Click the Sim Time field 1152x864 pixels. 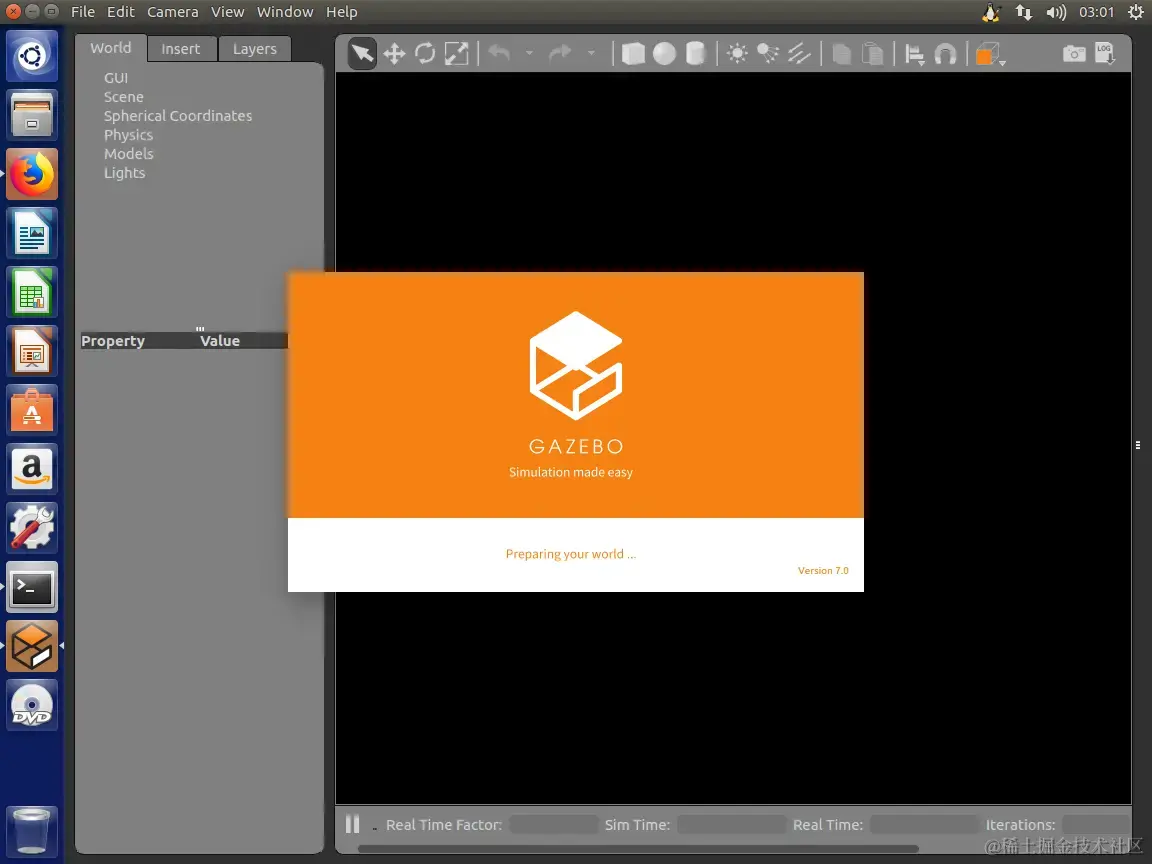coord(731,824)
